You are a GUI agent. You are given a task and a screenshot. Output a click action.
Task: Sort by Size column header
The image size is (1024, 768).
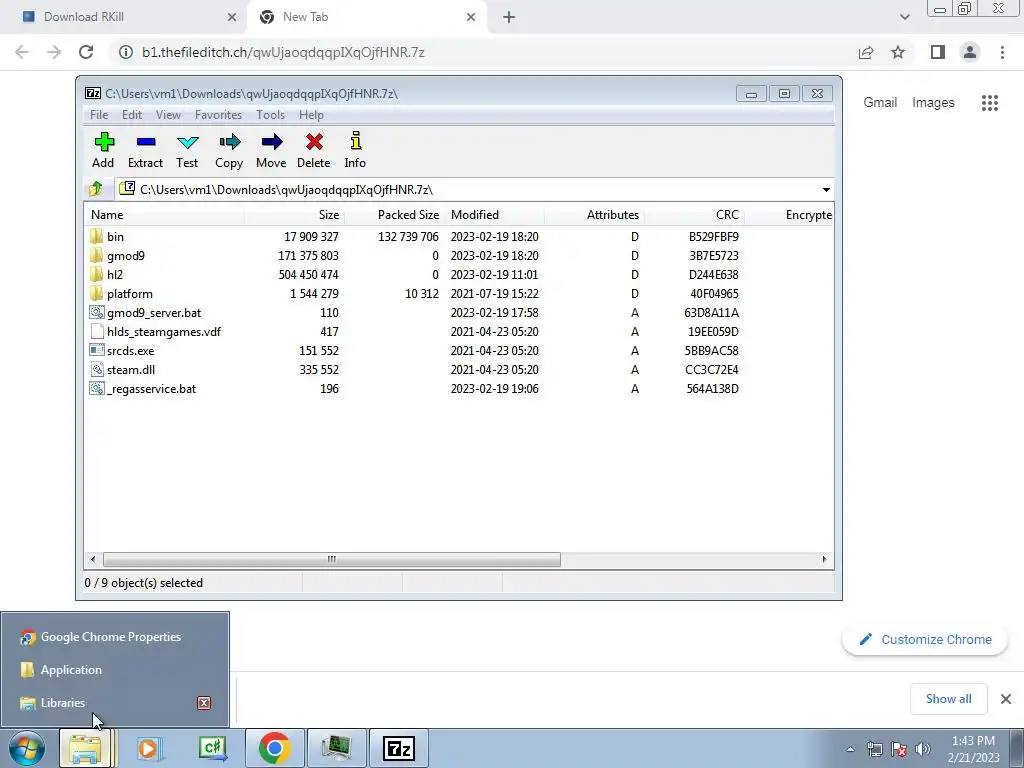click(x=295, y=214)
